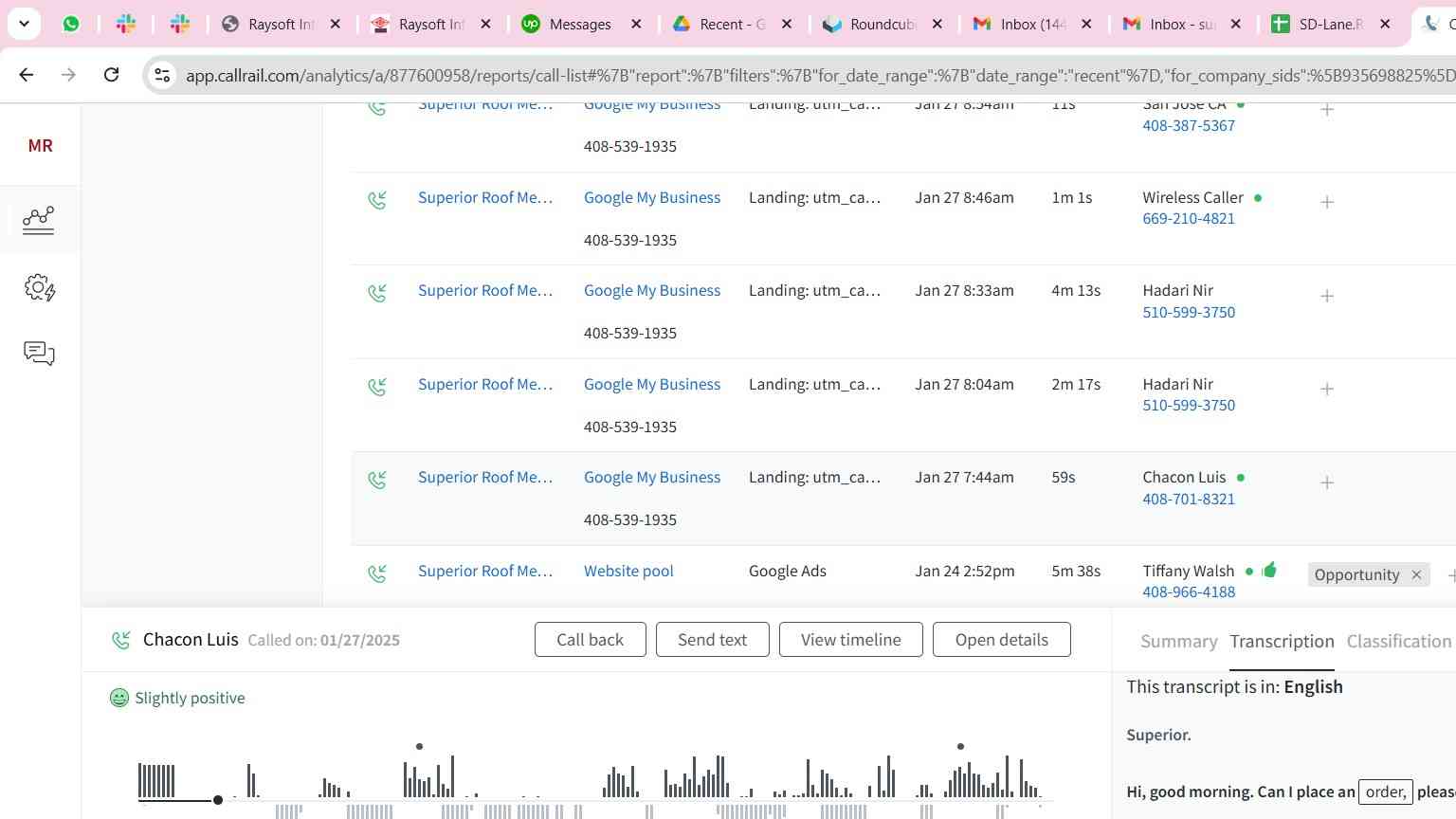Click the View timeline button
Image resolution: width=1456 pixels, height=819 pixels.
[x=850, y=639]
